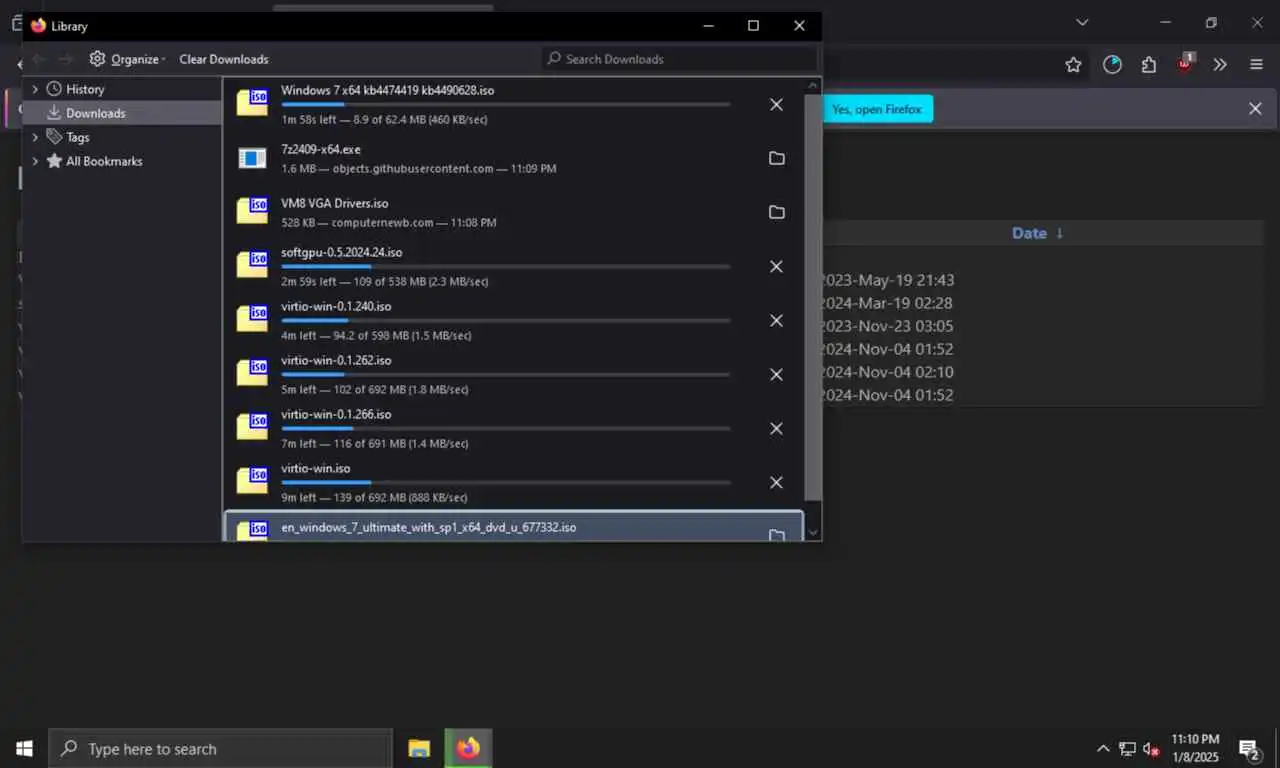The width and height of the screenshot is (1280, 768).
Task: Click the Windows 7 x64 kb4474419 progress bar
Action: (505, 104)
